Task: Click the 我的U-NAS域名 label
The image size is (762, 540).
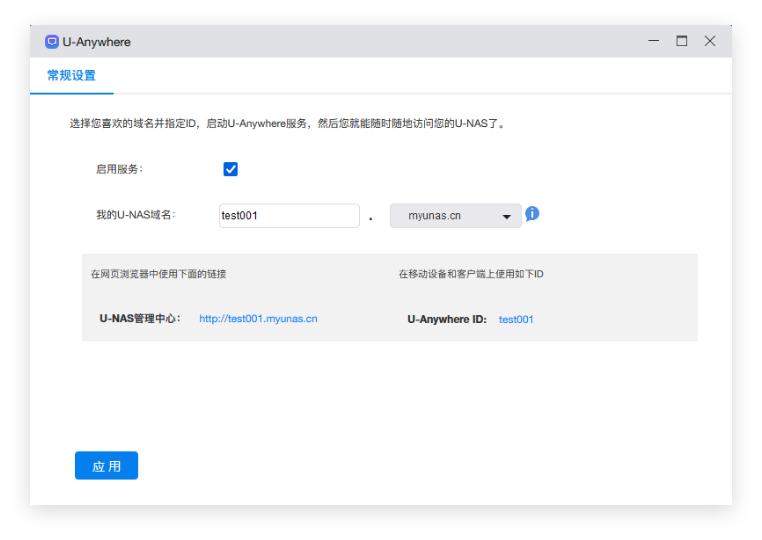Action: [x=135, y=215]
